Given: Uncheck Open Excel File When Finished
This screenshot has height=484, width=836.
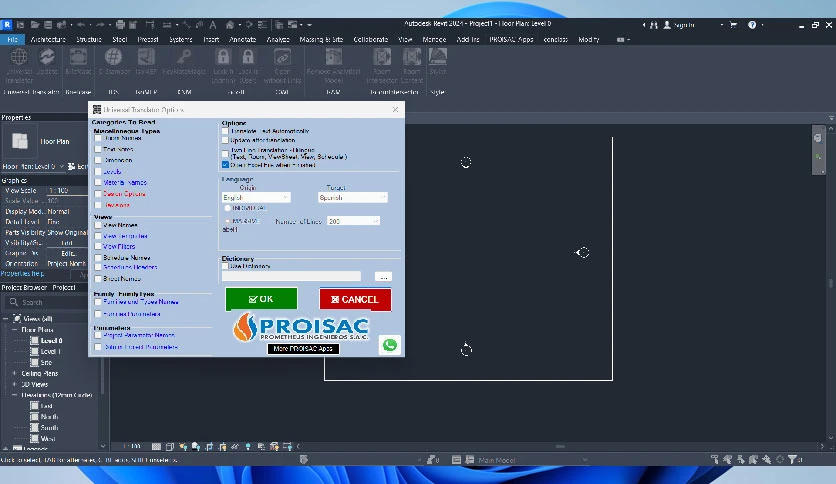Looking at the screenshot, I should tap(225, 165).
